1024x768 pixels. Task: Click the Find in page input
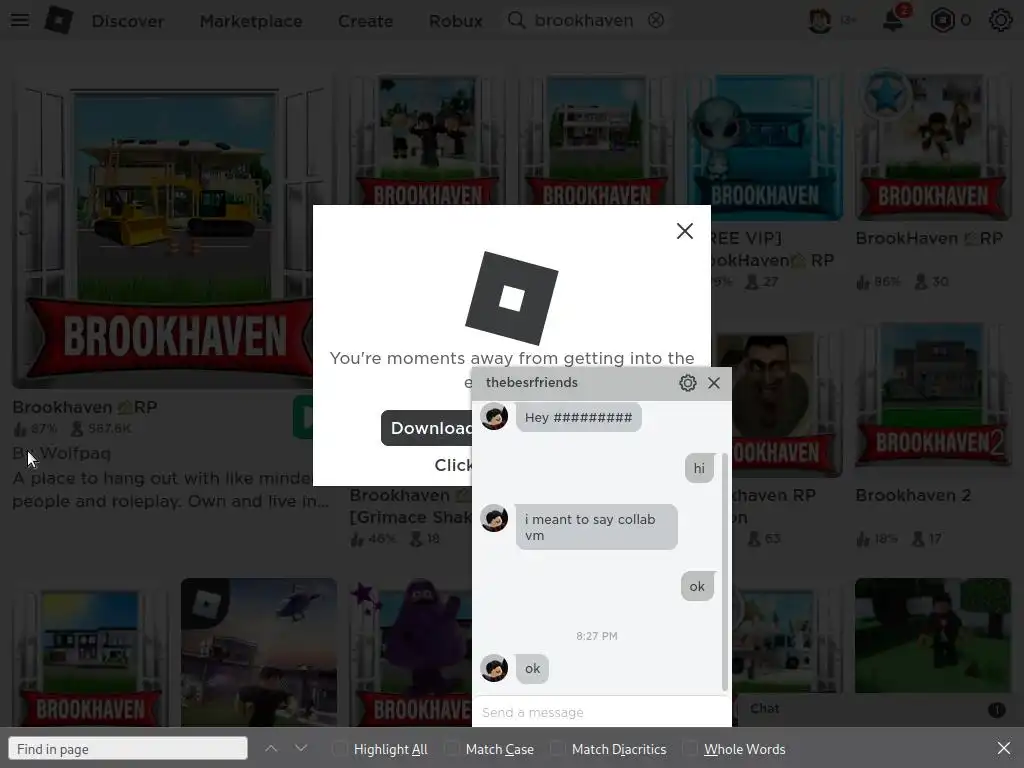point(128,748)
